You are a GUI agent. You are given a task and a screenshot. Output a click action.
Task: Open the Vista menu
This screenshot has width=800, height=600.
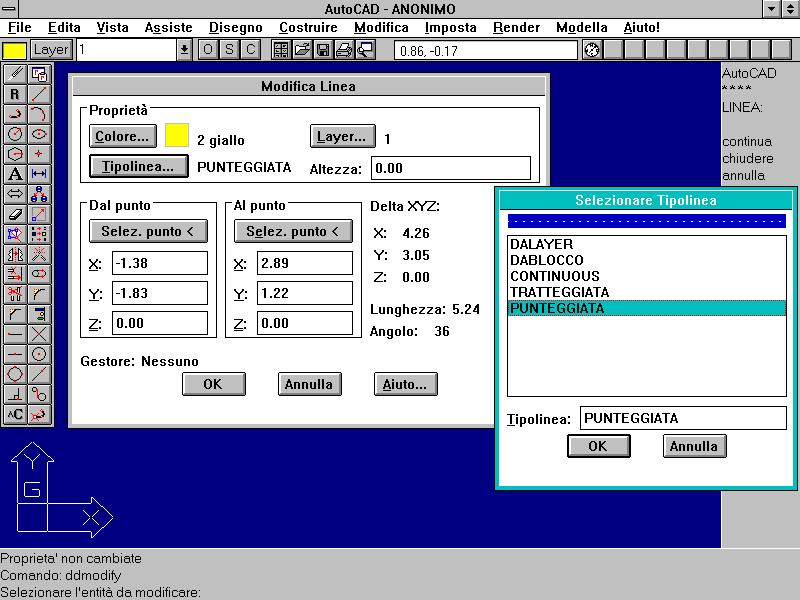click(x=113, y=28)
